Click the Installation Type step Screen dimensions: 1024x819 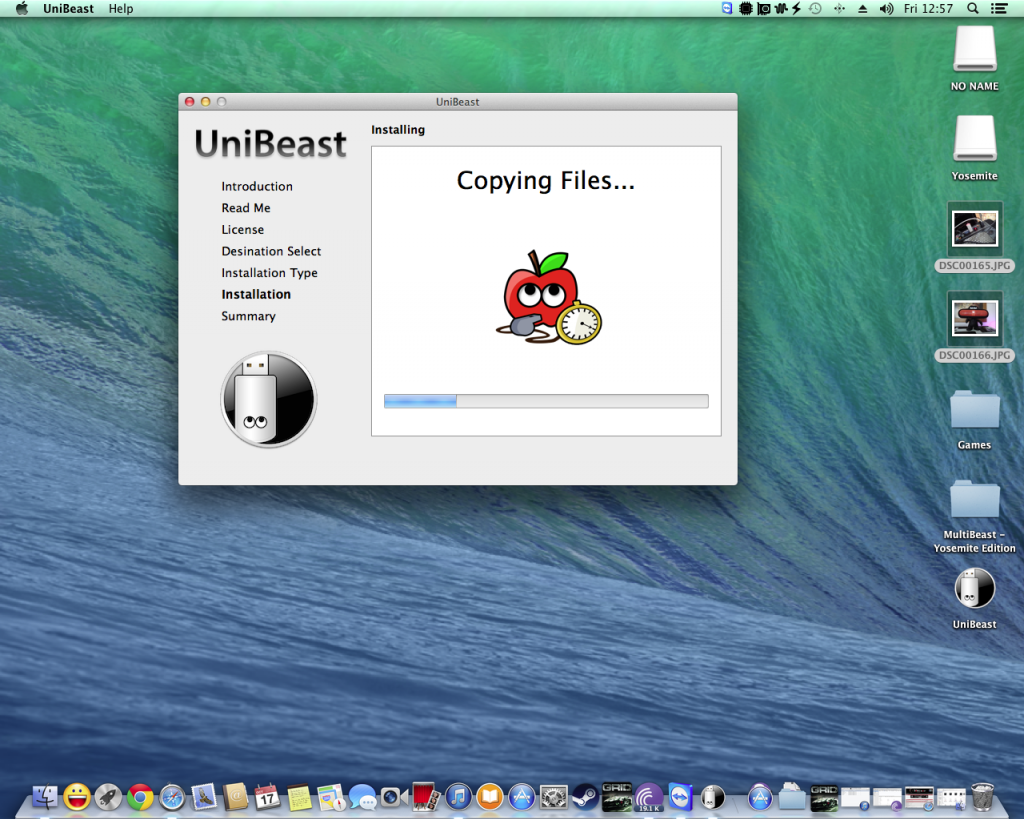[x=269, y=272]
